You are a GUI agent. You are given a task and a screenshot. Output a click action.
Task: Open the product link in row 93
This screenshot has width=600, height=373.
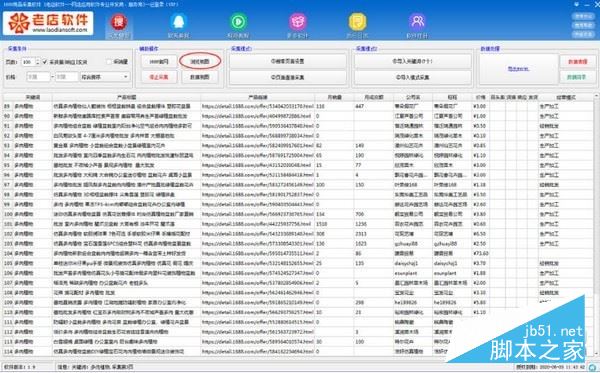pos(258,145)
